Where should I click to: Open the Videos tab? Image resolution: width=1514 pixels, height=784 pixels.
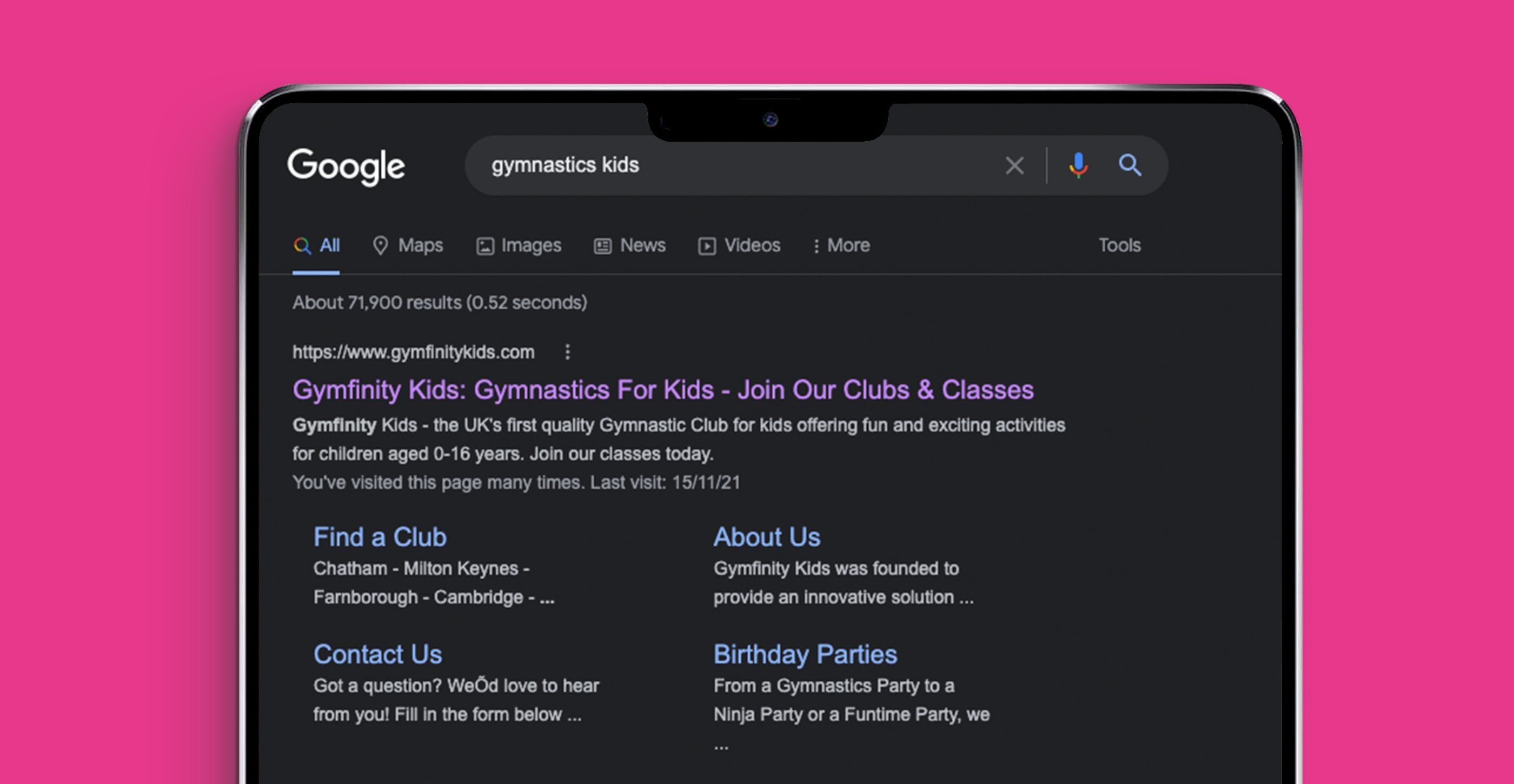coord(739,245)
